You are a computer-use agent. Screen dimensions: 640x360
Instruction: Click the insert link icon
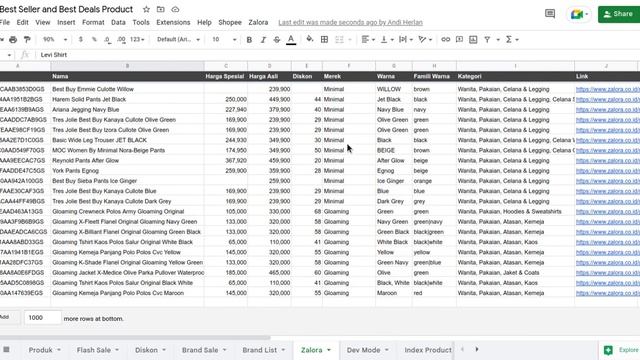(445, 40)
